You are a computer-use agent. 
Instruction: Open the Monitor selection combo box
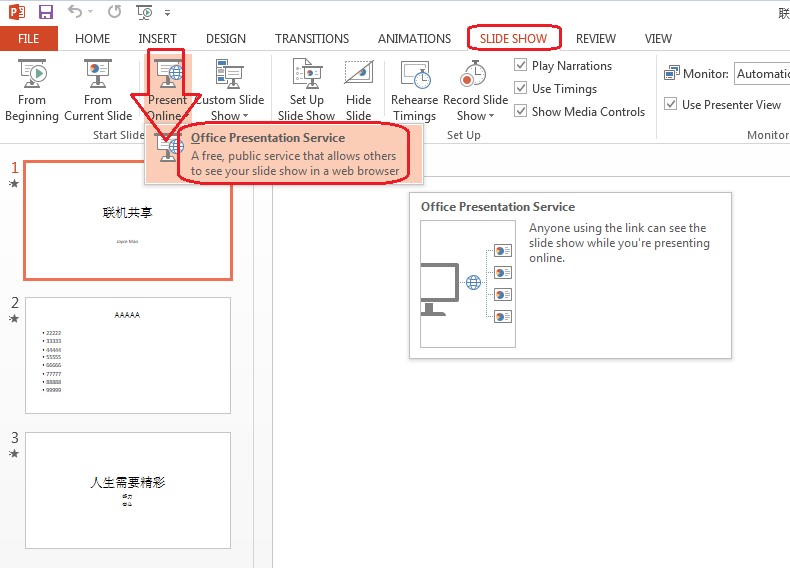762,74
